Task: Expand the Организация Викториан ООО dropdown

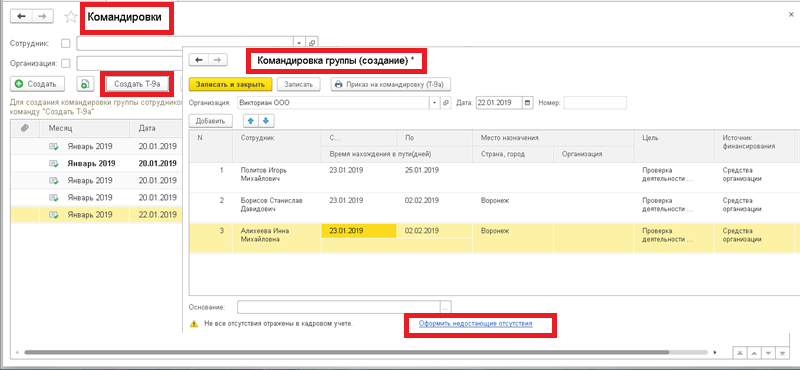Action: click(x=435, y=103)
